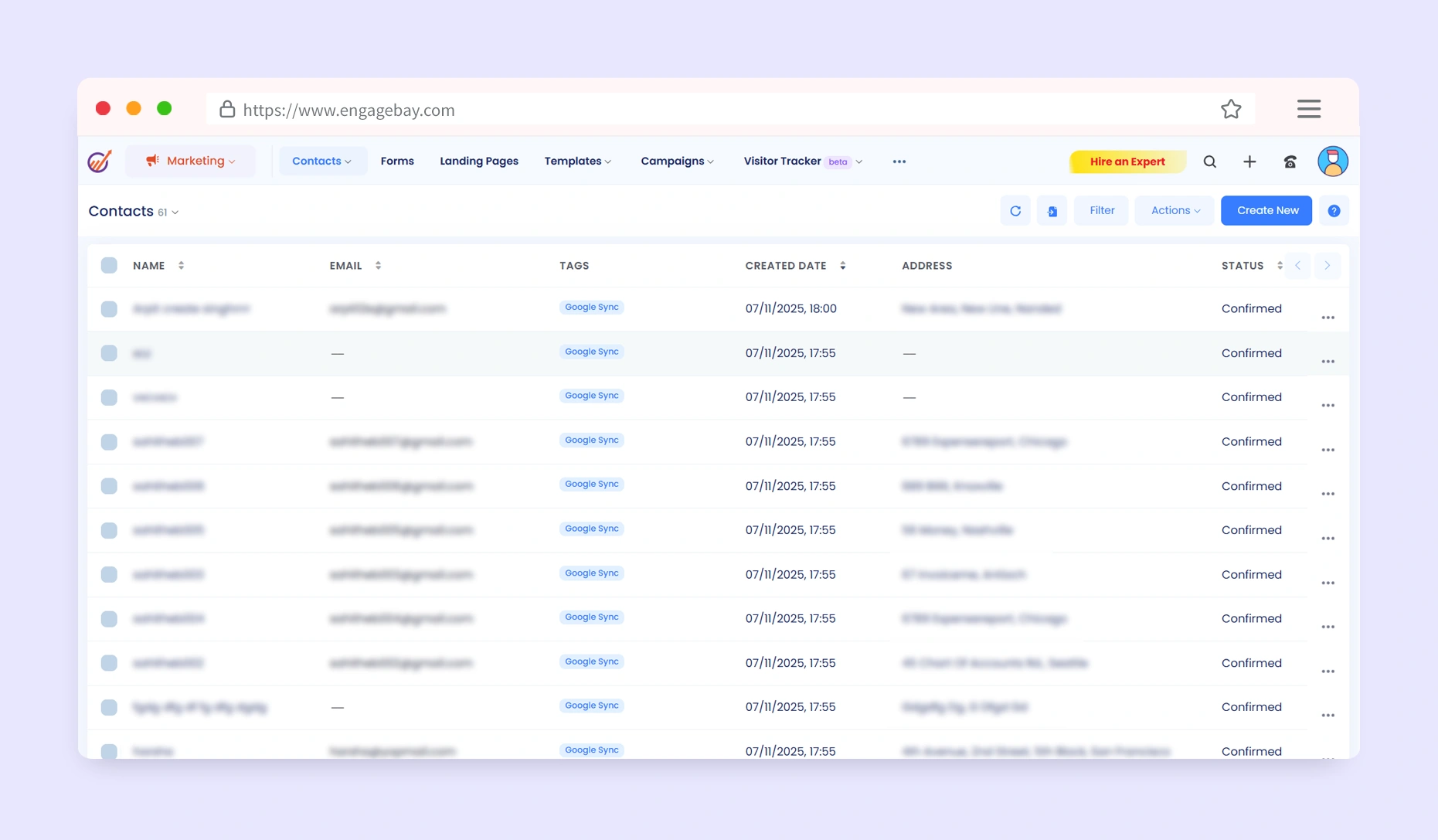Screen dimensions: 1438x840
Task: Click the plus quick-add icon
Action: [x=1249, y=162]
